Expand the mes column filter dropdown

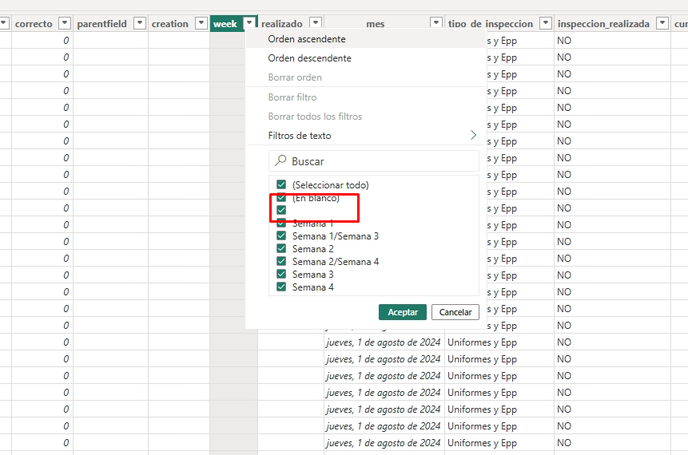[x=436, y=23]
